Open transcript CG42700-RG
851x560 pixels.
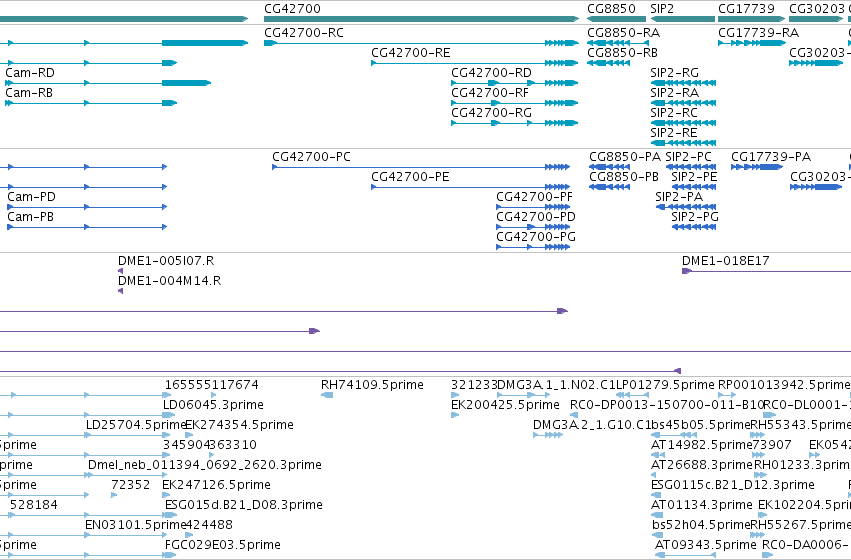coord(491,113)
